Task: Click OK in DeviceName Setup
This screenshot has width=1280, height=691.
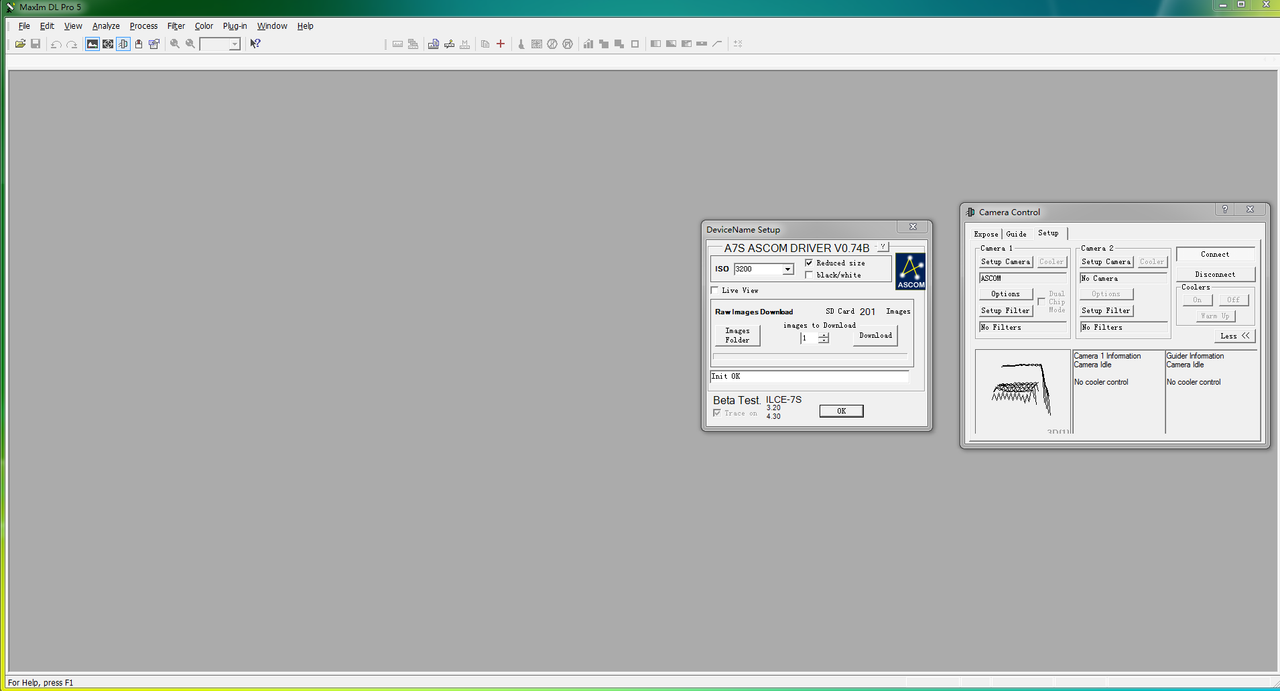Action: click(x=841, y=411)
